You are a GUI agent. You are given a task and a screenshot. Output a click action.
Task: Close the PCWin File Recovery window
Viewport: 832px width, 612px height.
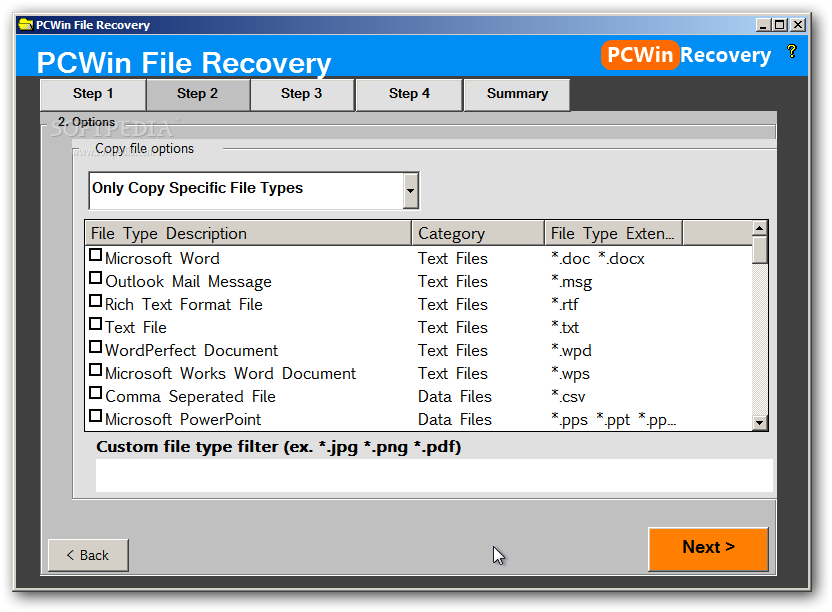coord(798,24)
